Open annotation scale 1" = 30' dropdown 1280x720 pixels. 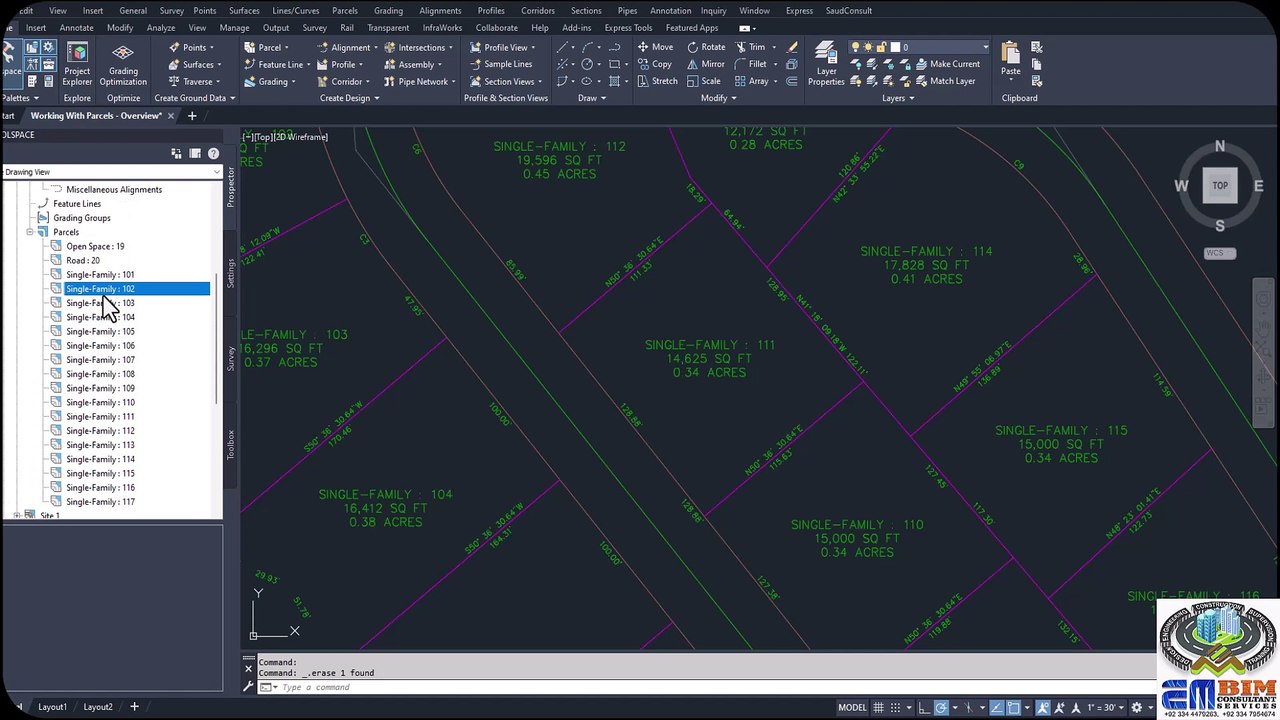tap(1106, 708)
